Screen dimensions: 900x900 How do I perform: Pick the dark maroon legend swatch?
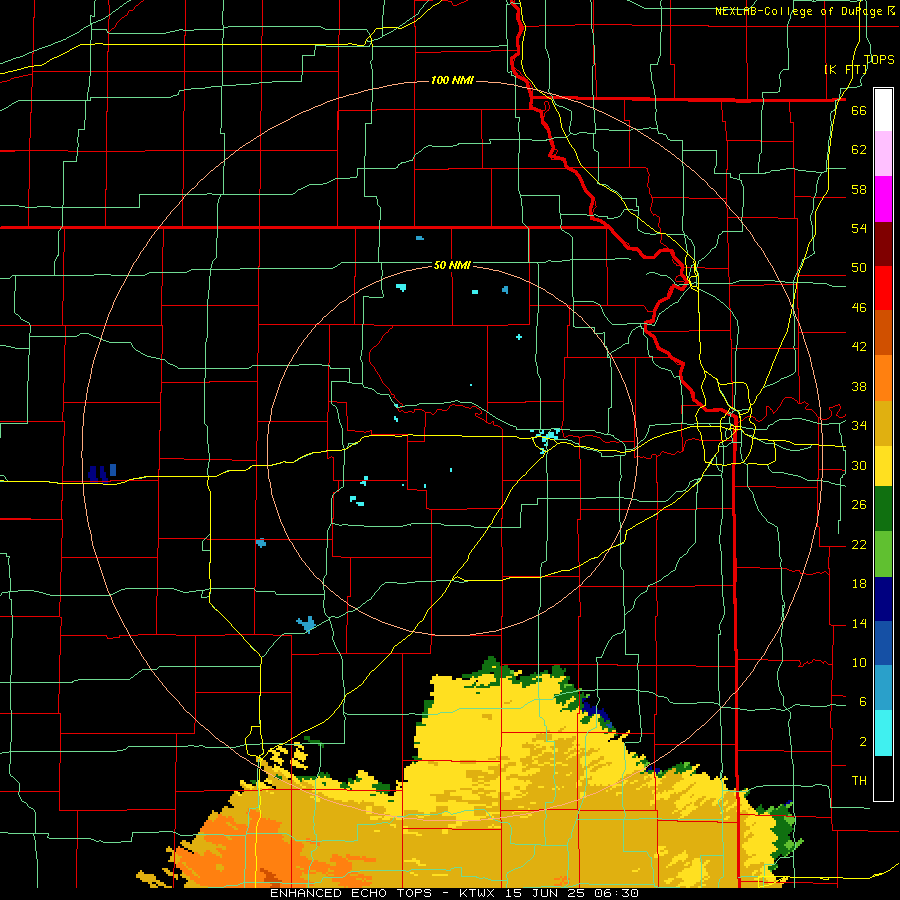[883, 244]
